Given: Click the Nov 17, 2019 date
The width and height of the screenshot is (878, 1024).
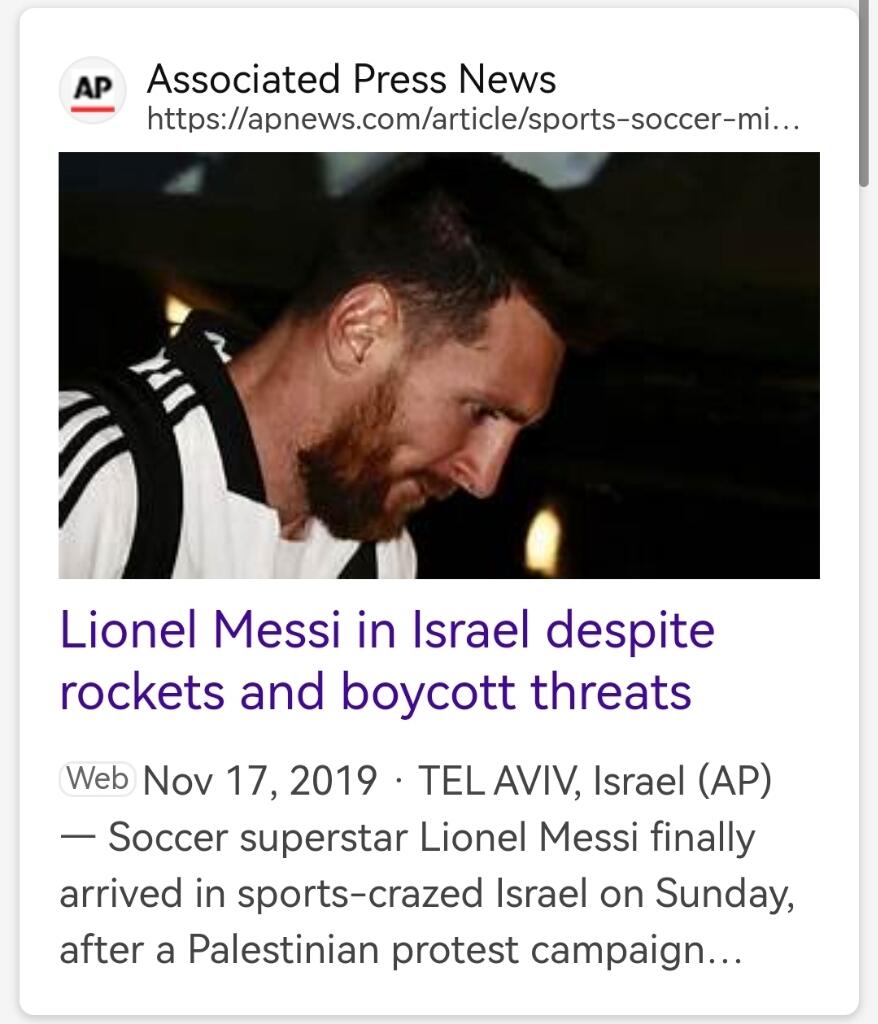Looking at the screenshot, I should (261, 780).
